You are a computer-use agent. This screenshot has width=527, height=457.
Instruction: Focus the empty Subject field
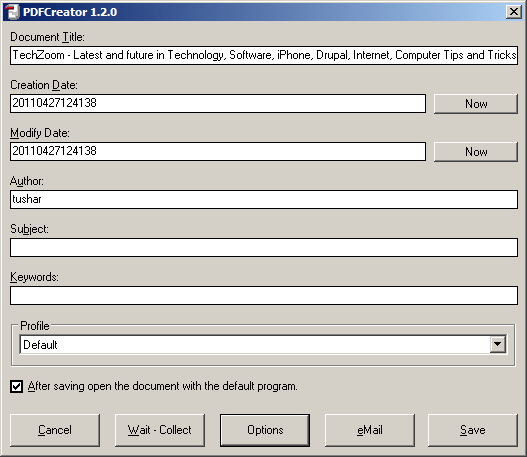[264, 248]
